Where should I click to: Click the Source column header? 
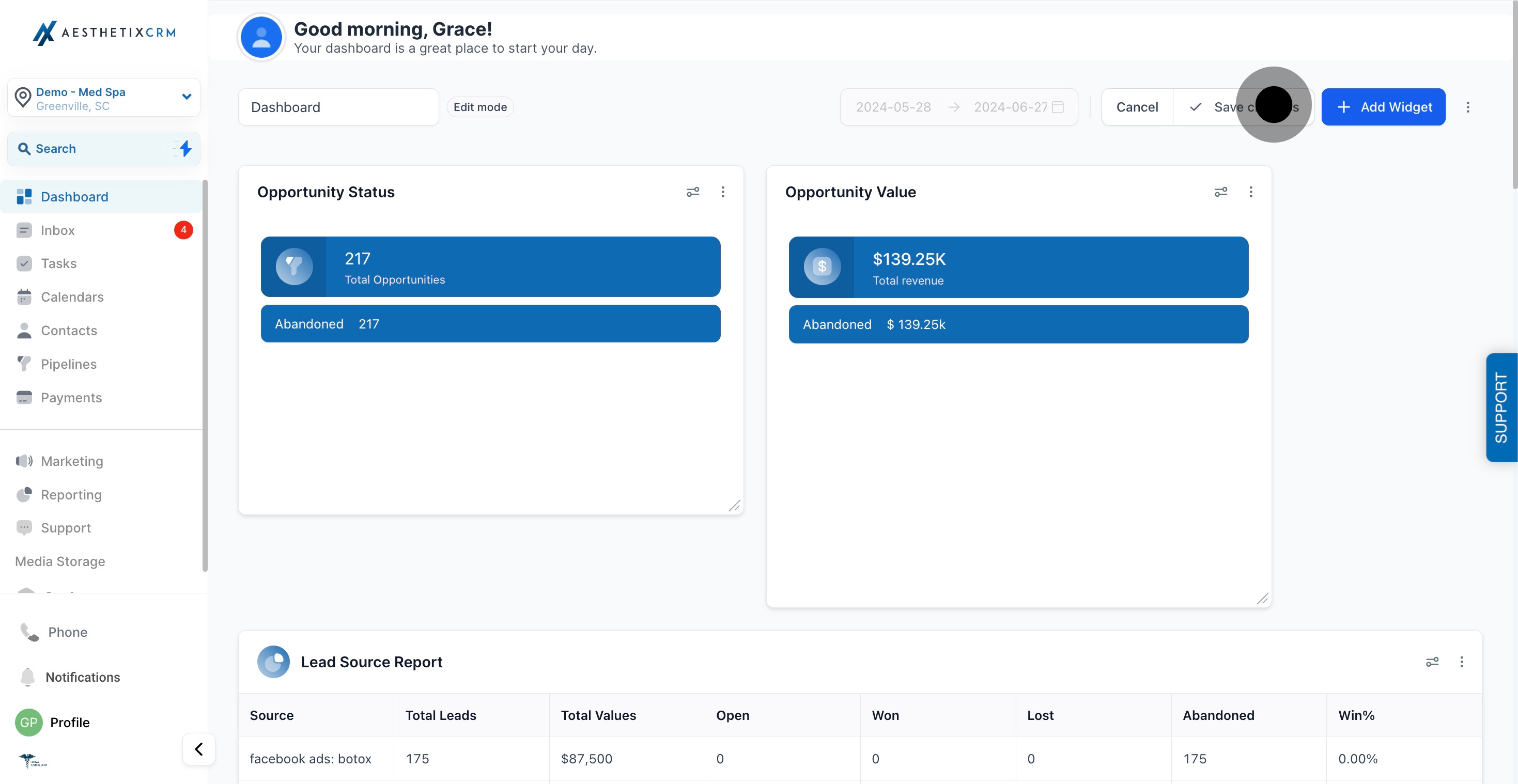click(x=316, y=715)
